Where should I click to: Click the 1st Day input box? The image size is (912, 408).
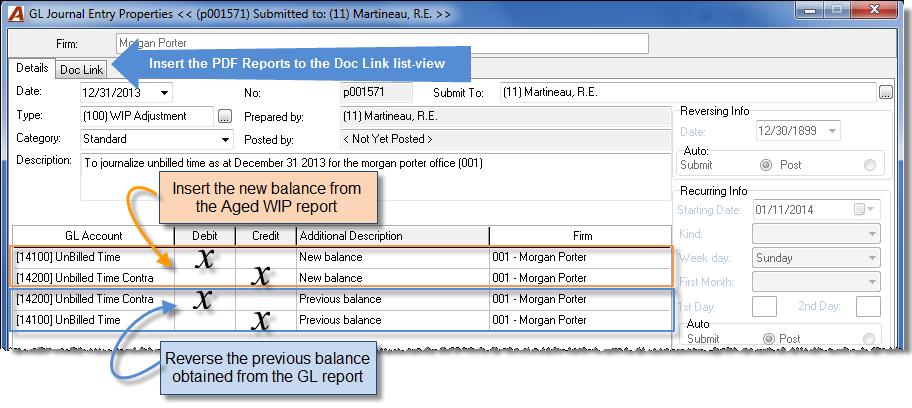click(765, 306)
